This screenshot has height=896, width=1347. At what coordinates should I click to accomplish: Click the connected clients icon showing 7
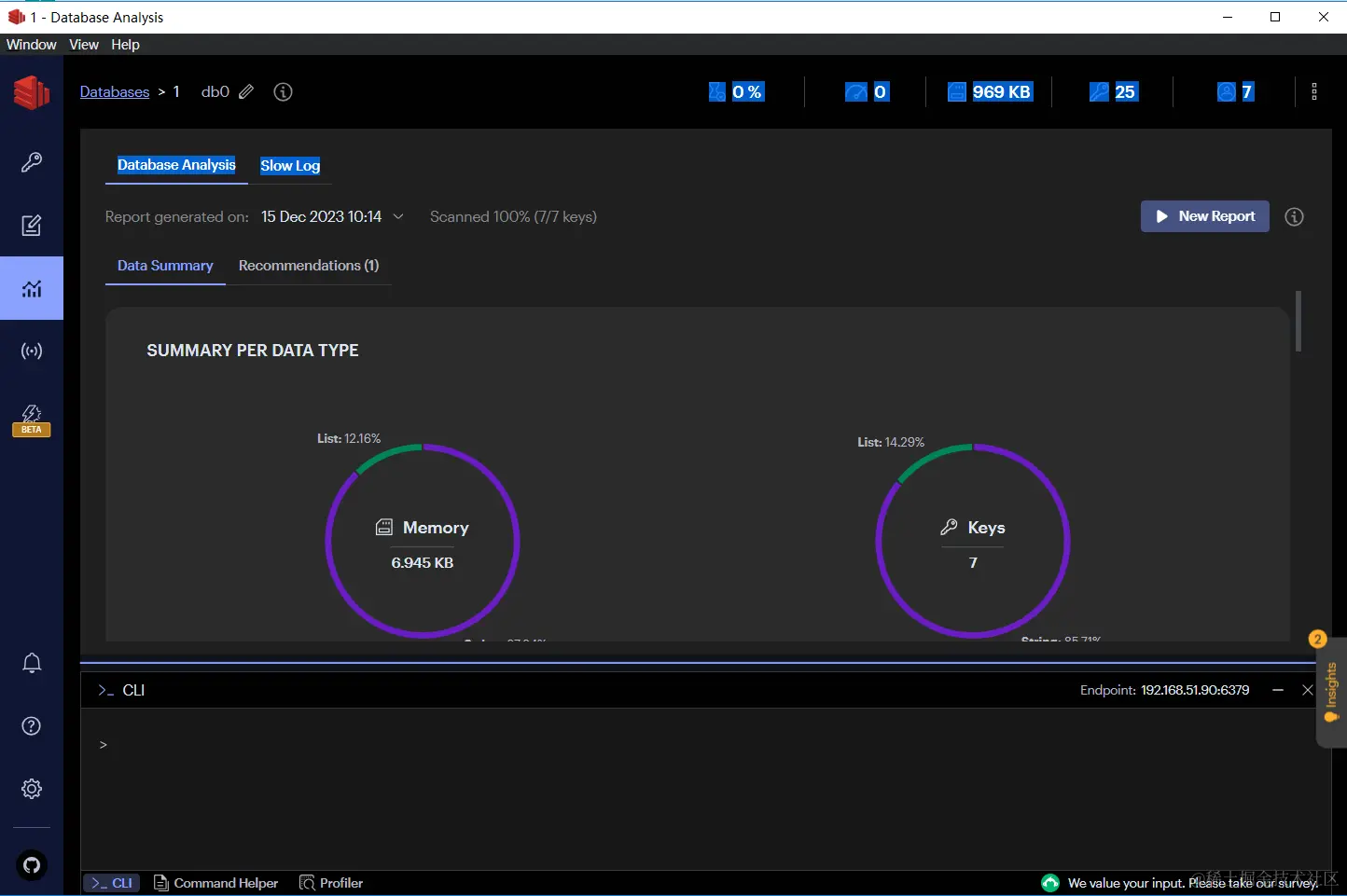[1227, 91]
